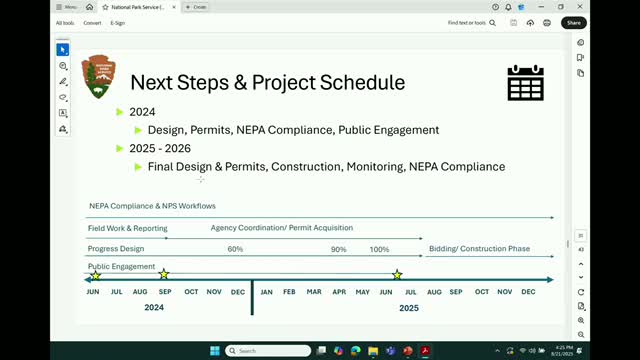The width and height of the screenshot is (640, 360).
Task: Go to next page chevron
Action: pyautogui.click(x=581, y=277)
